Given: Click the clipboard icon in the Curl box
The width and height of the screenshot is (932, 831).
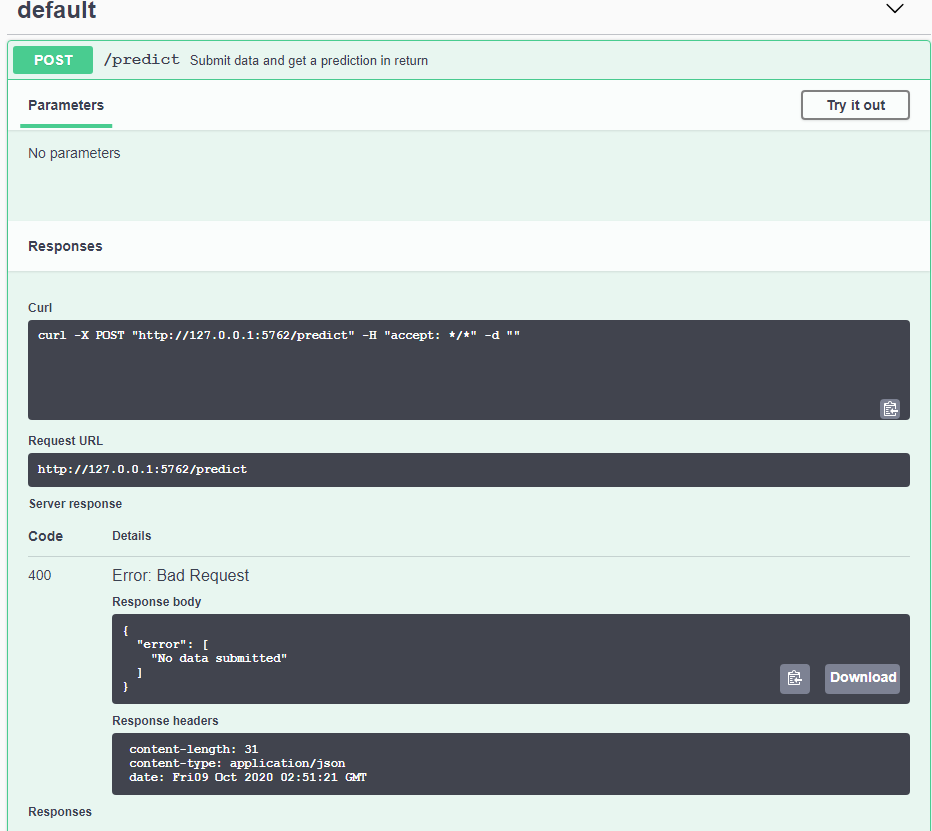Looking at the screenshot, I should 890,408.
